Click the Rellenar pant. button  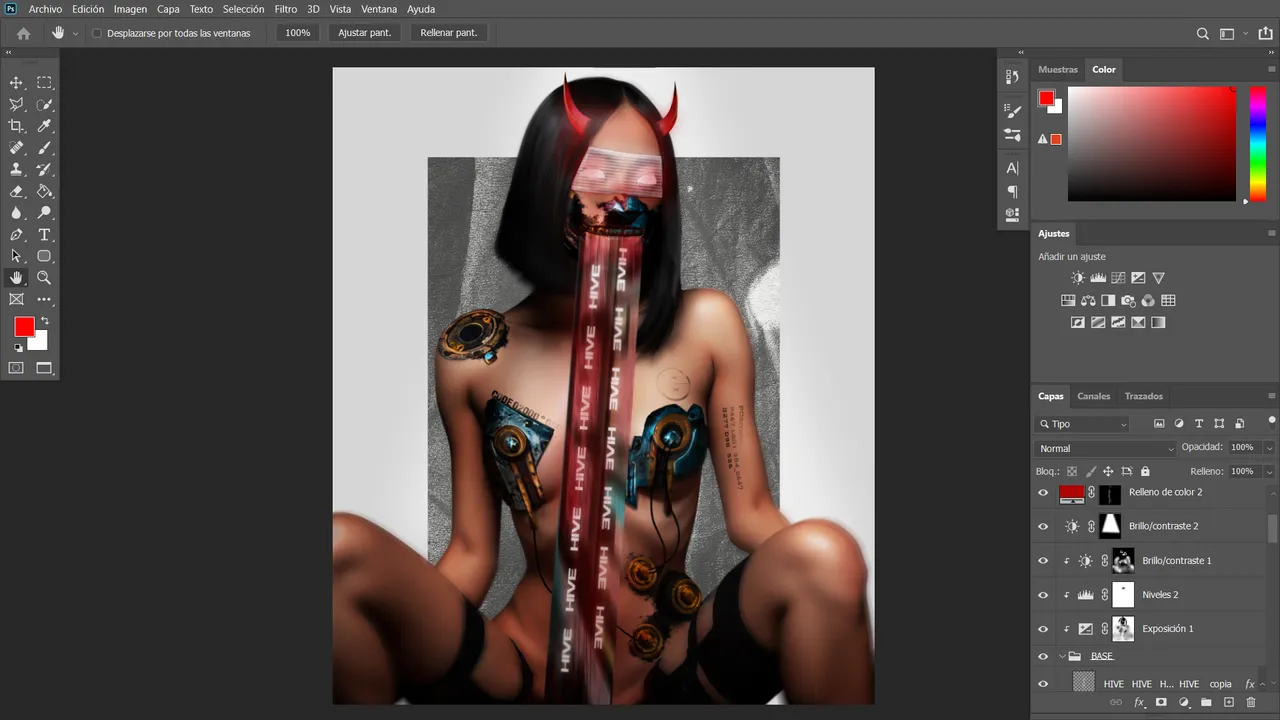tap(448, 33)
